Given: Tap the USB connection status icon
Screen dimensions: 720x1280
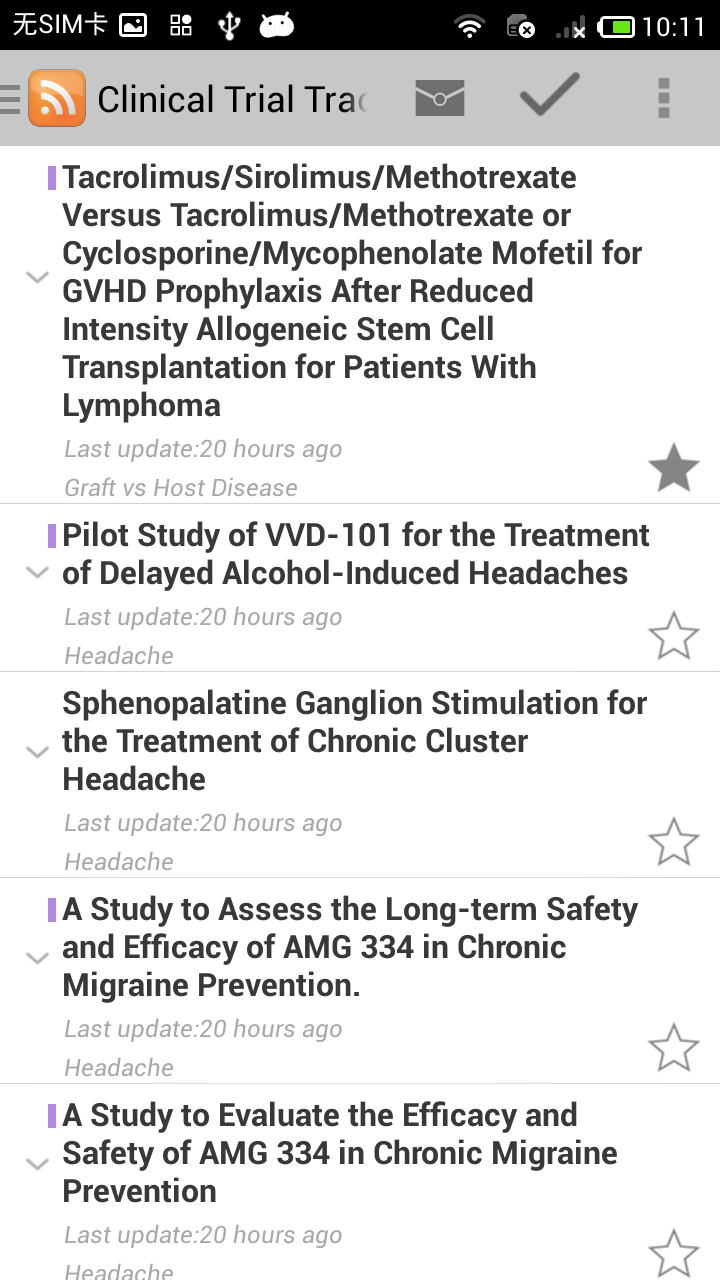Looking at the screenshot, I should [x=229, y=26].
